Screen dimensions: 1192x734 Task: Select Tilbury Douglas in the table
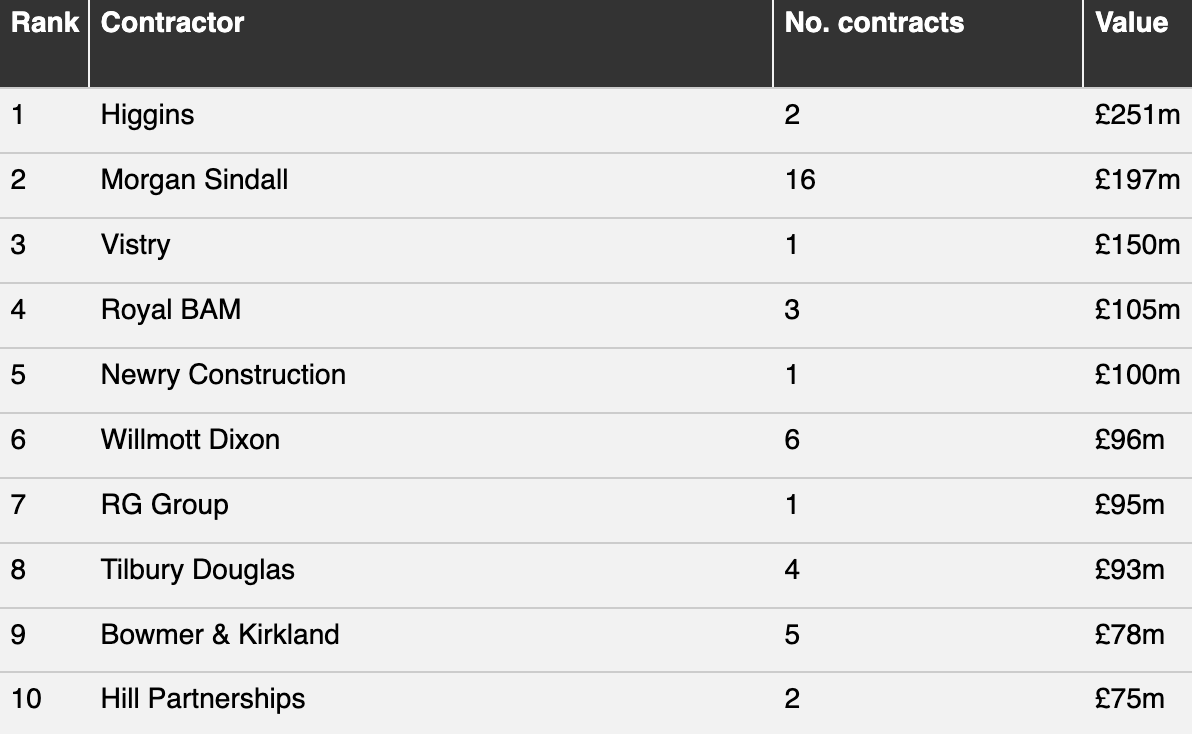[x=198, y=570]
